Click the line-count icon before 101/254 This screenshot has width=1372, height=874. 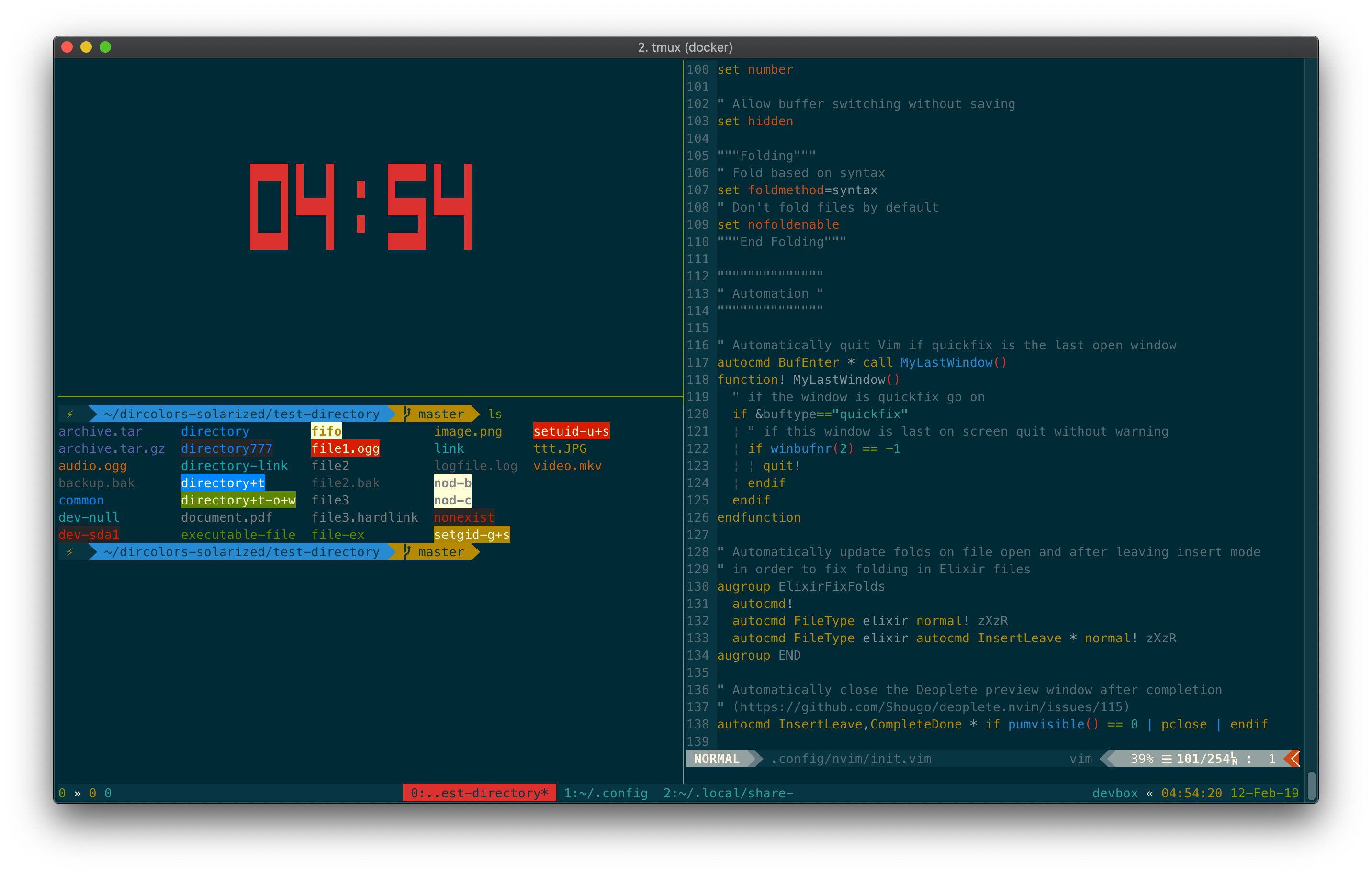click(x=1167, y=759)
